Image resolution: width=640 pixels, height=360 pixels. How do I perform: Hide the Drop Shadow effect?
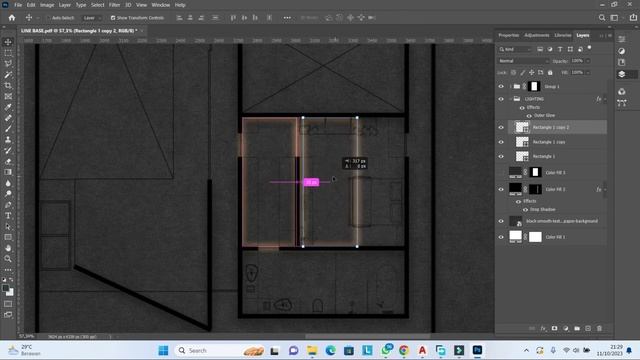(525, 209)
